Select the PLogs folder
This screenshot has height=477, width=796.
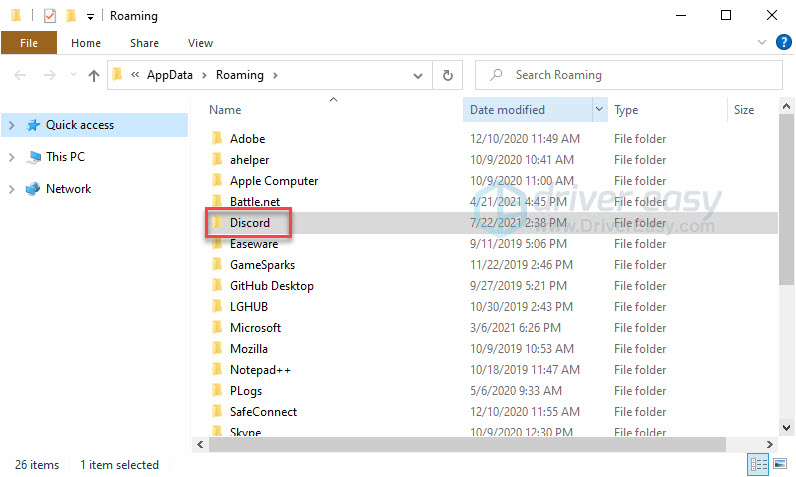(x=246, y=391)
